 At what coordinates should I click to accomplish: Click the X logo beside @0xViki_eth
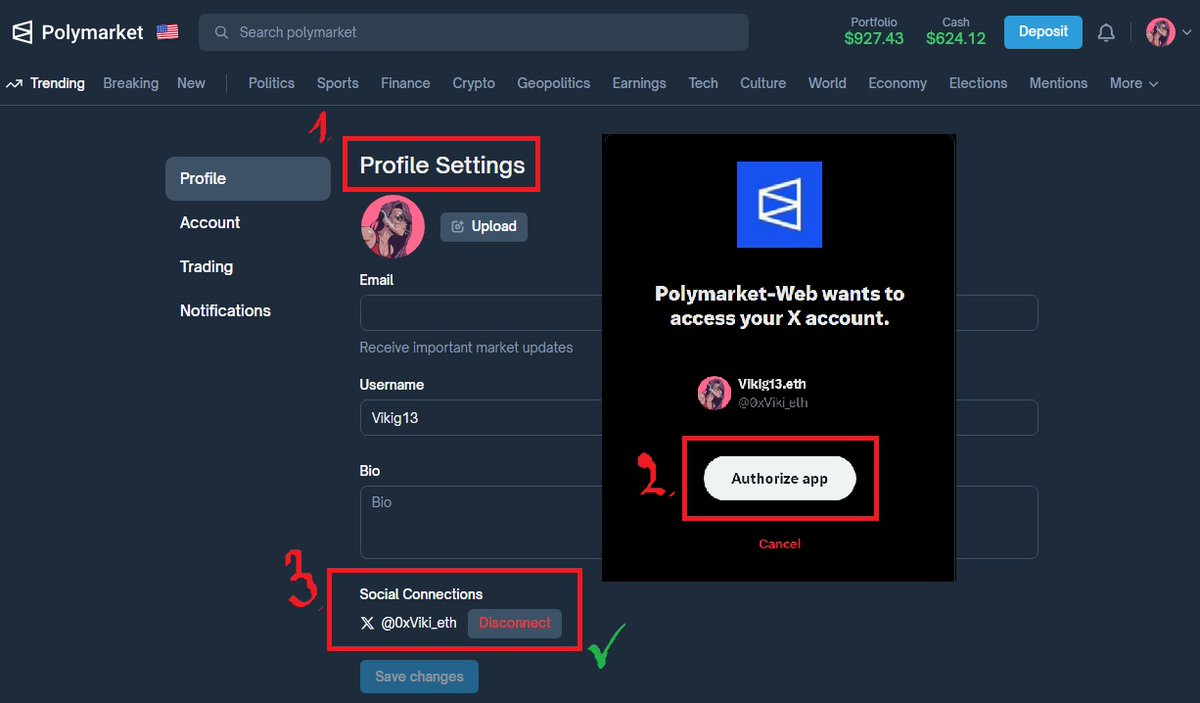click(x=367, y=623)
